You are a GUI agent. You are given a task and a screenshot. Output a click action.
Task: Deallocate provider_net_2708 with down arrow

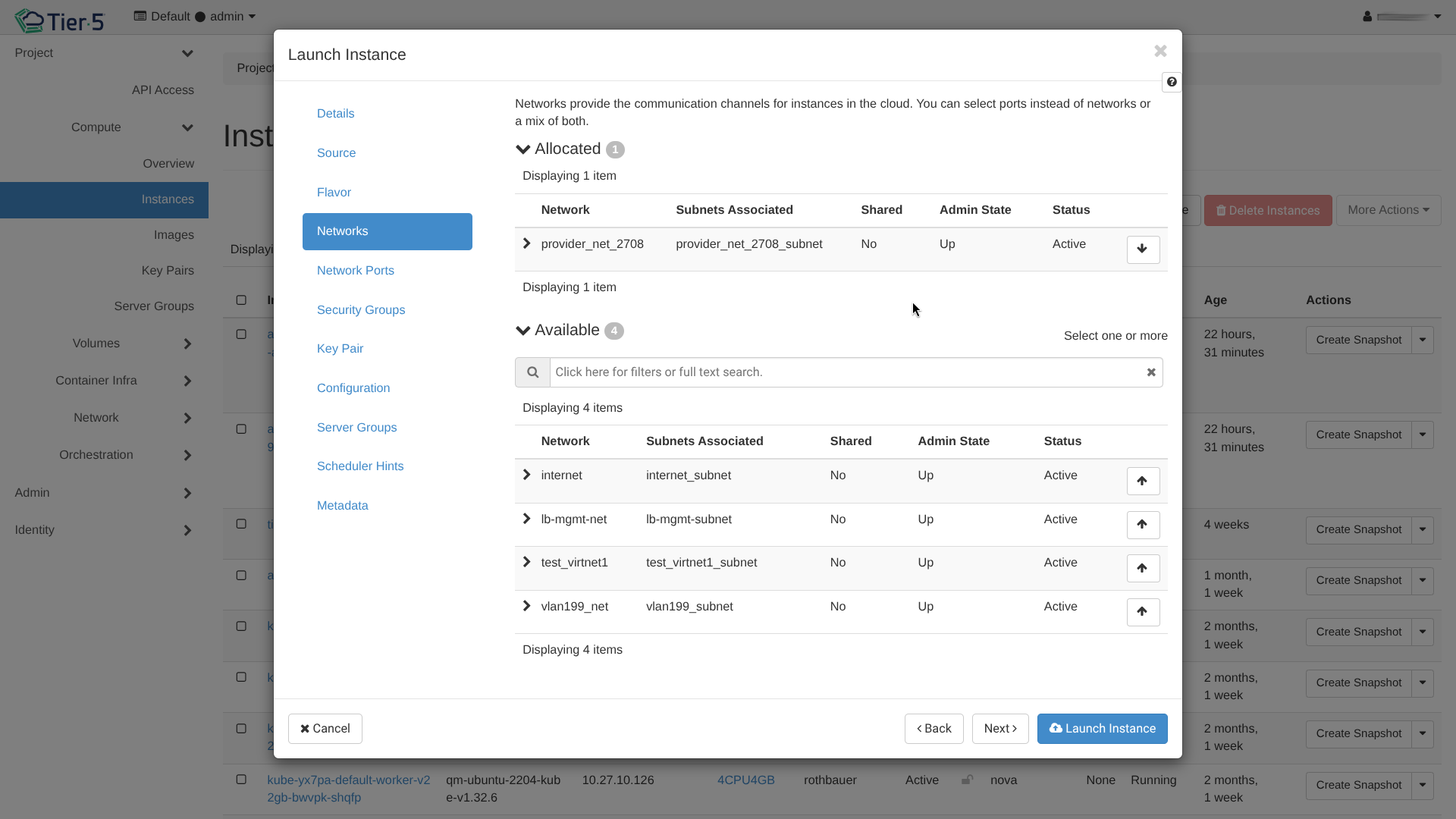pos(1143,249)
